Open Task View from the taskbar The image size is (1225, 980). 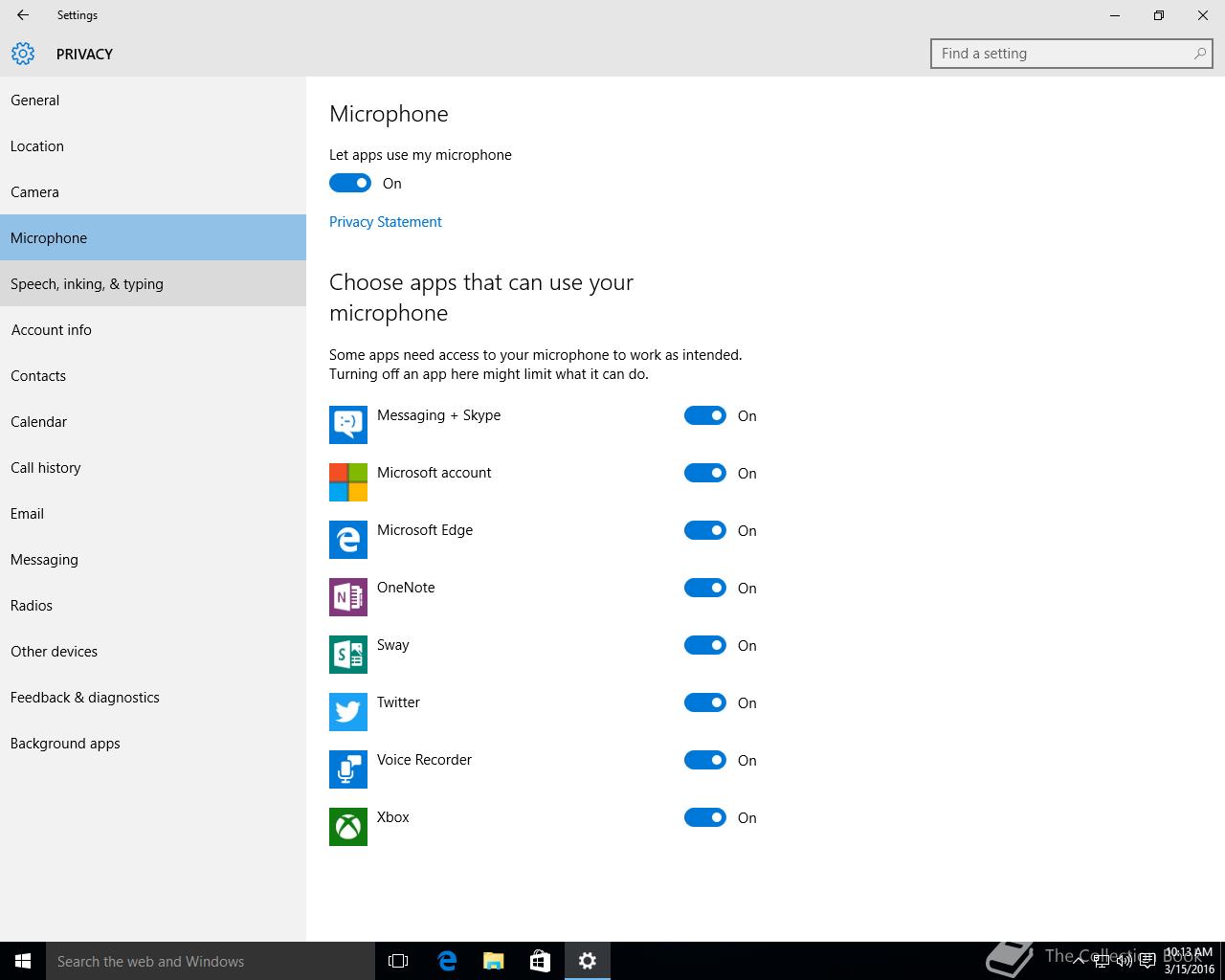pyautogui.click(x=398, y=961)
